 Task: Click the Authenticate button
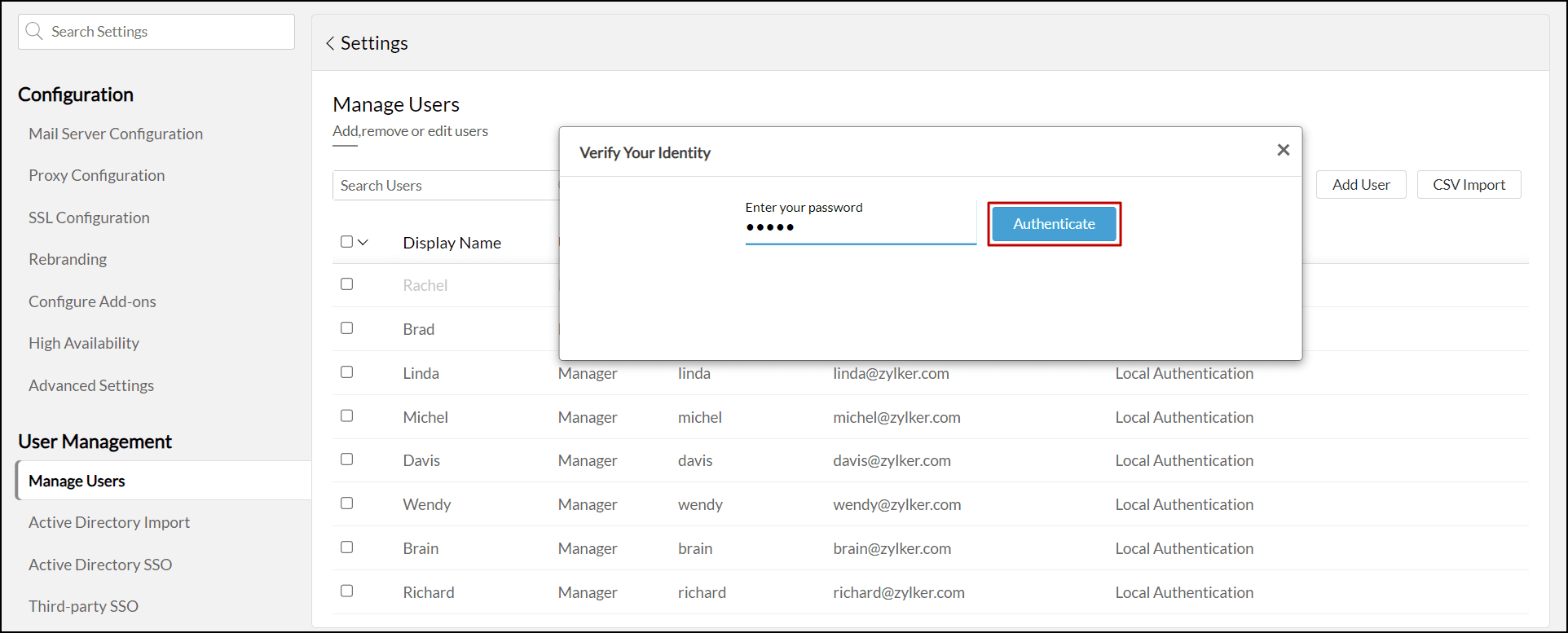tap(1054, 224)
